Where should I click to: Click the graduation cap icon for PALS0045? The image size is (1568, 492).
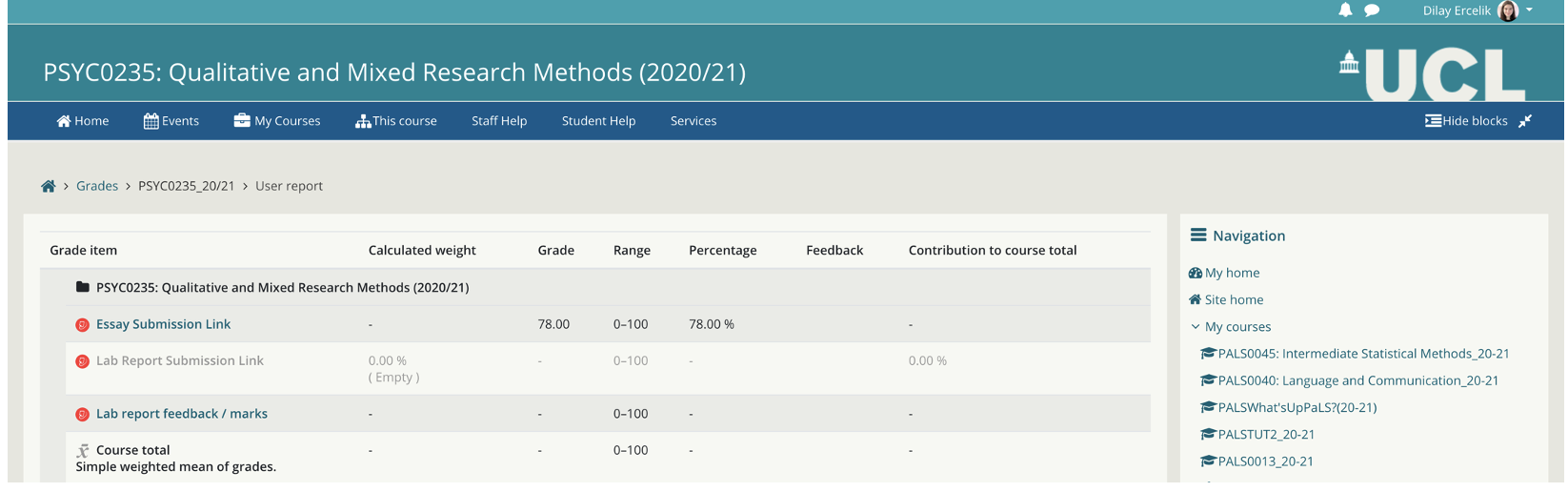tap(1208, 353)
